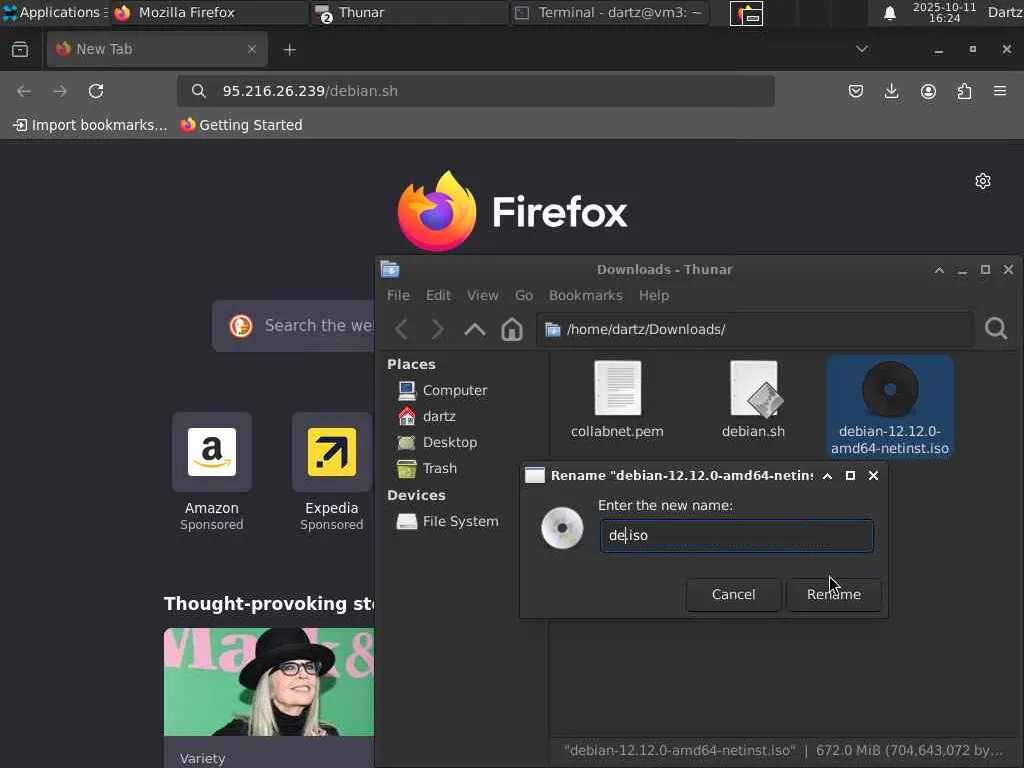The width and height of the screenshot is (1024, 768).
Task: Open the Variety story thumbnail
Action: [x=269, y=682]
